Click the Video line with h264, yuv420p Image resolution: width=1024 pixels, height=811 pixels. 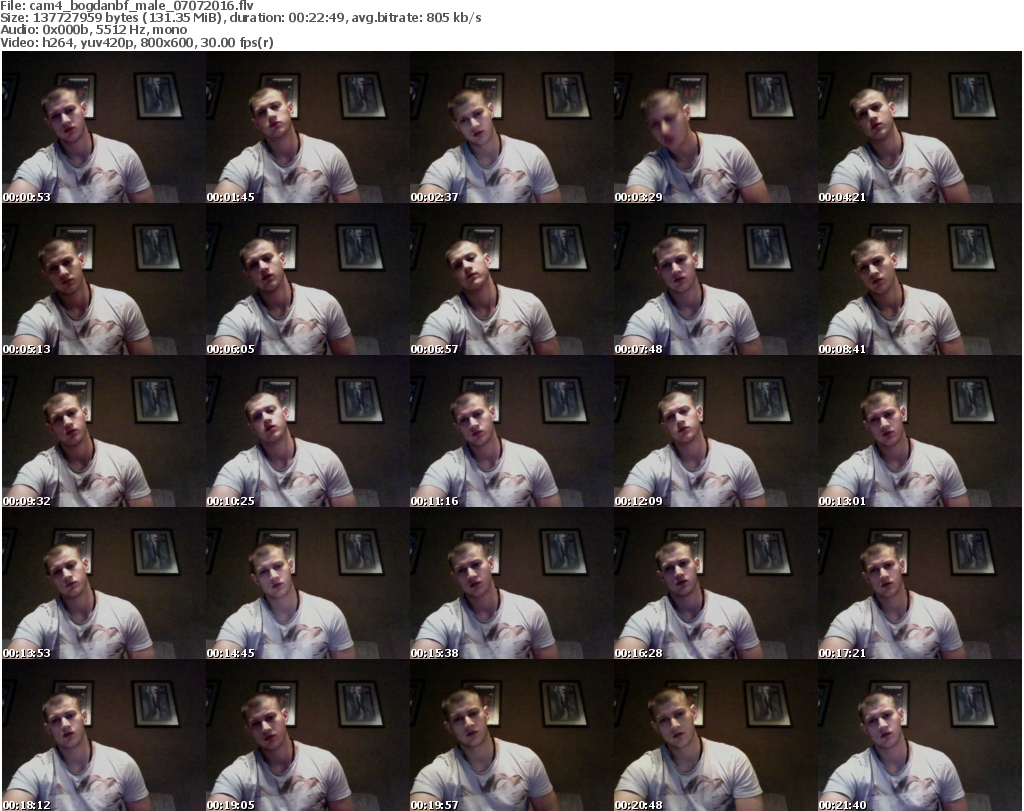136,42
